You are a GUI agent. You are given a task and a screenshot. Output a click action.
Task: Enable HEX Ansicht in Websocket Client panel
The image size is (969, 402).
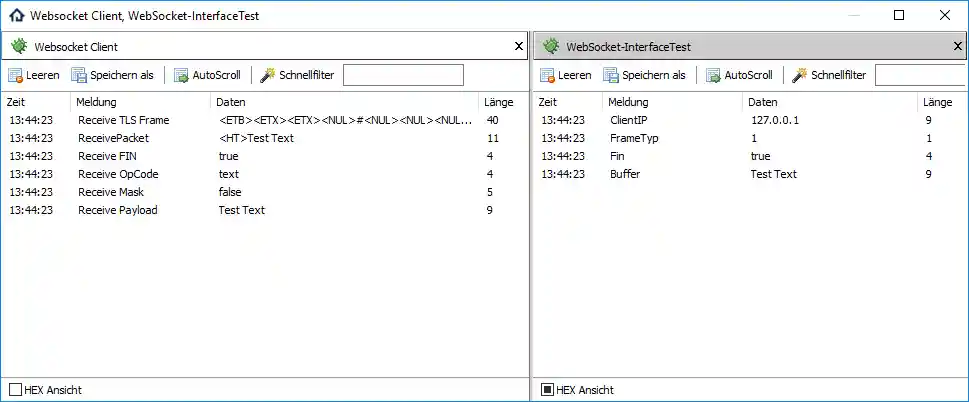(15, 390)
